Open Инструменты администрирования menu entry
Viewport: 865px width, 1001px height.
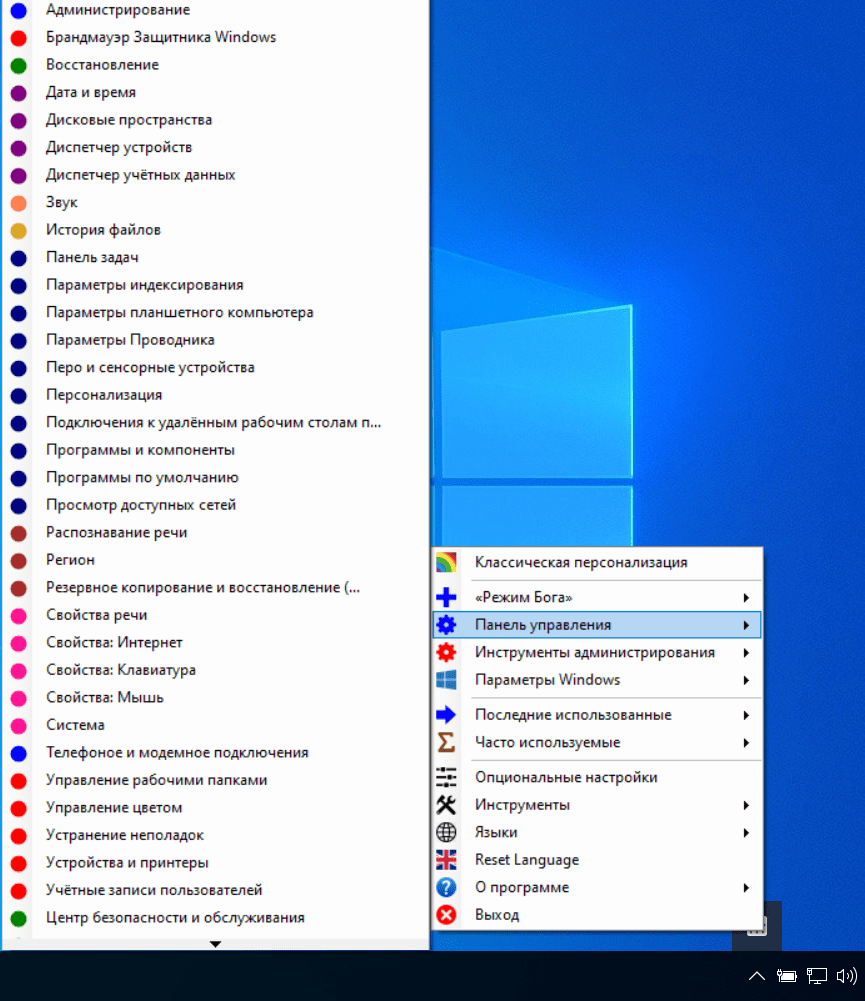597,652
